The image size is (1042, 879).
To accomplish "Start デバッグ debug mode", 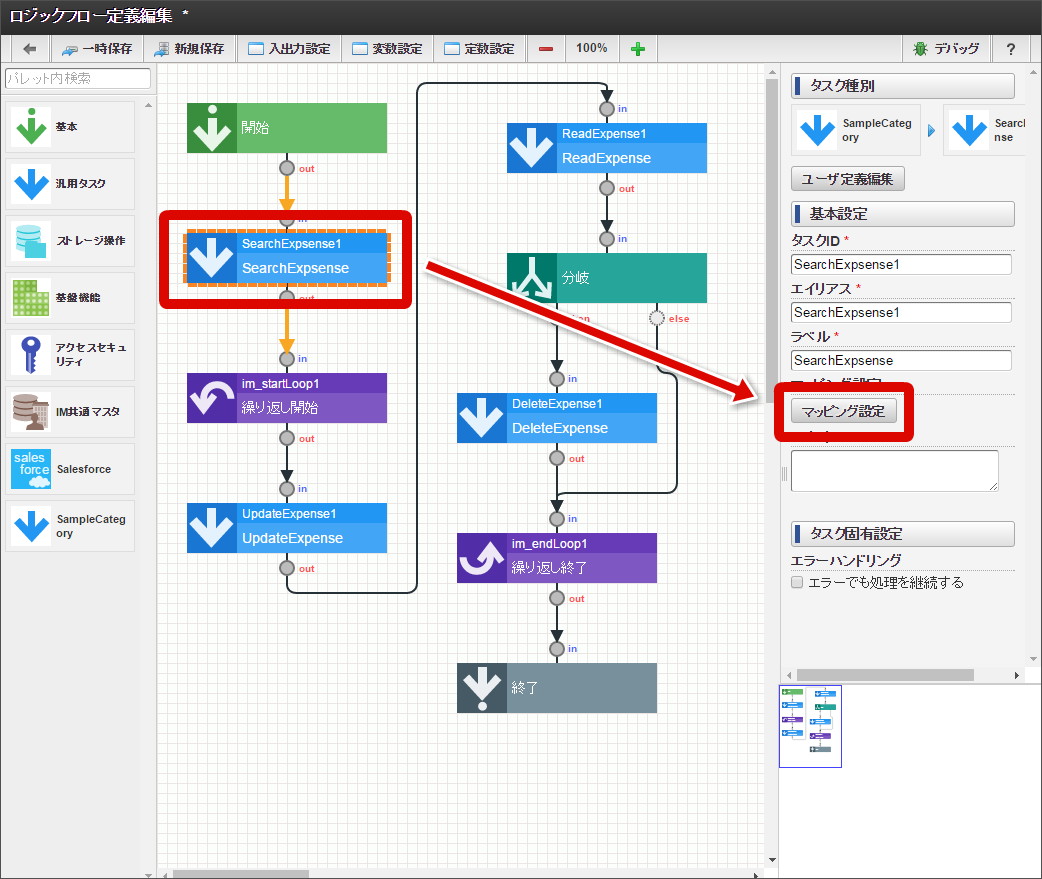I will coord(946,49).
